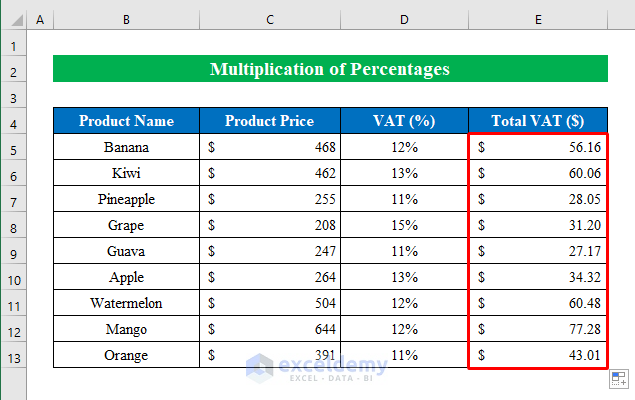Click the 12% VAT cell for Banana
The image size is (635, 400).
pos(404,147)
